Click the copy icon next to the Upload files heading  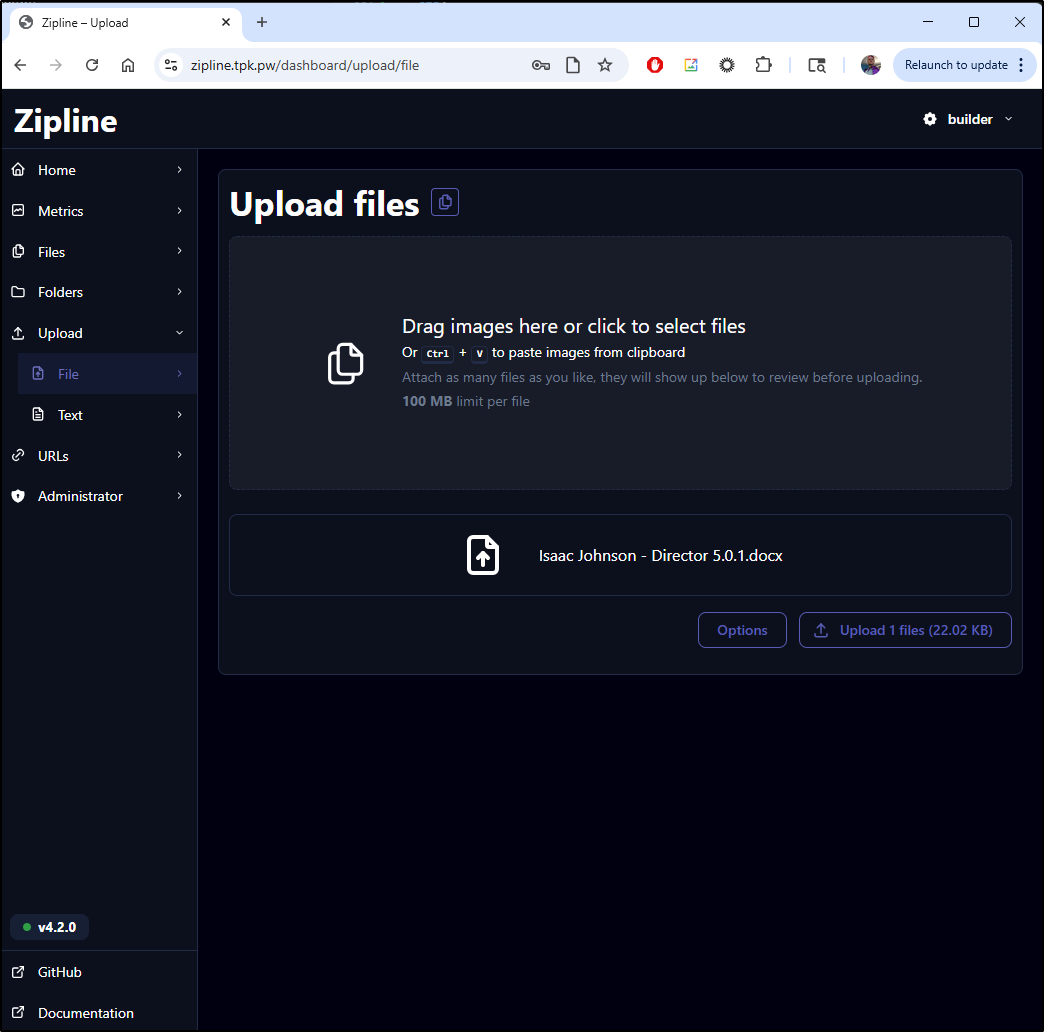tap(445, 202)
